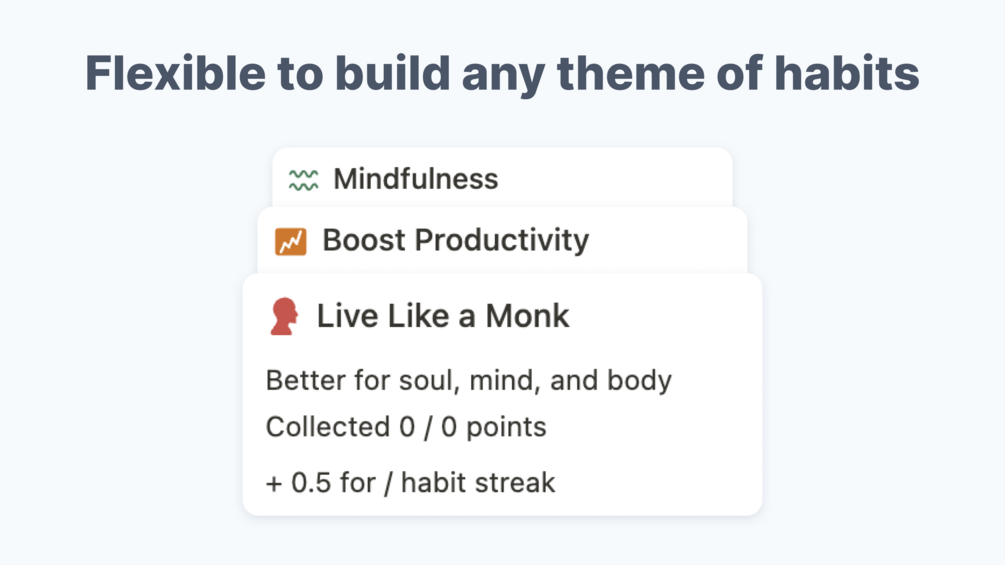Image resolution: width=1005 pixels, height=565 pixels.
Task: Click the 'Flexible to build any theme' heading
Action: click(x=502, y=73)
